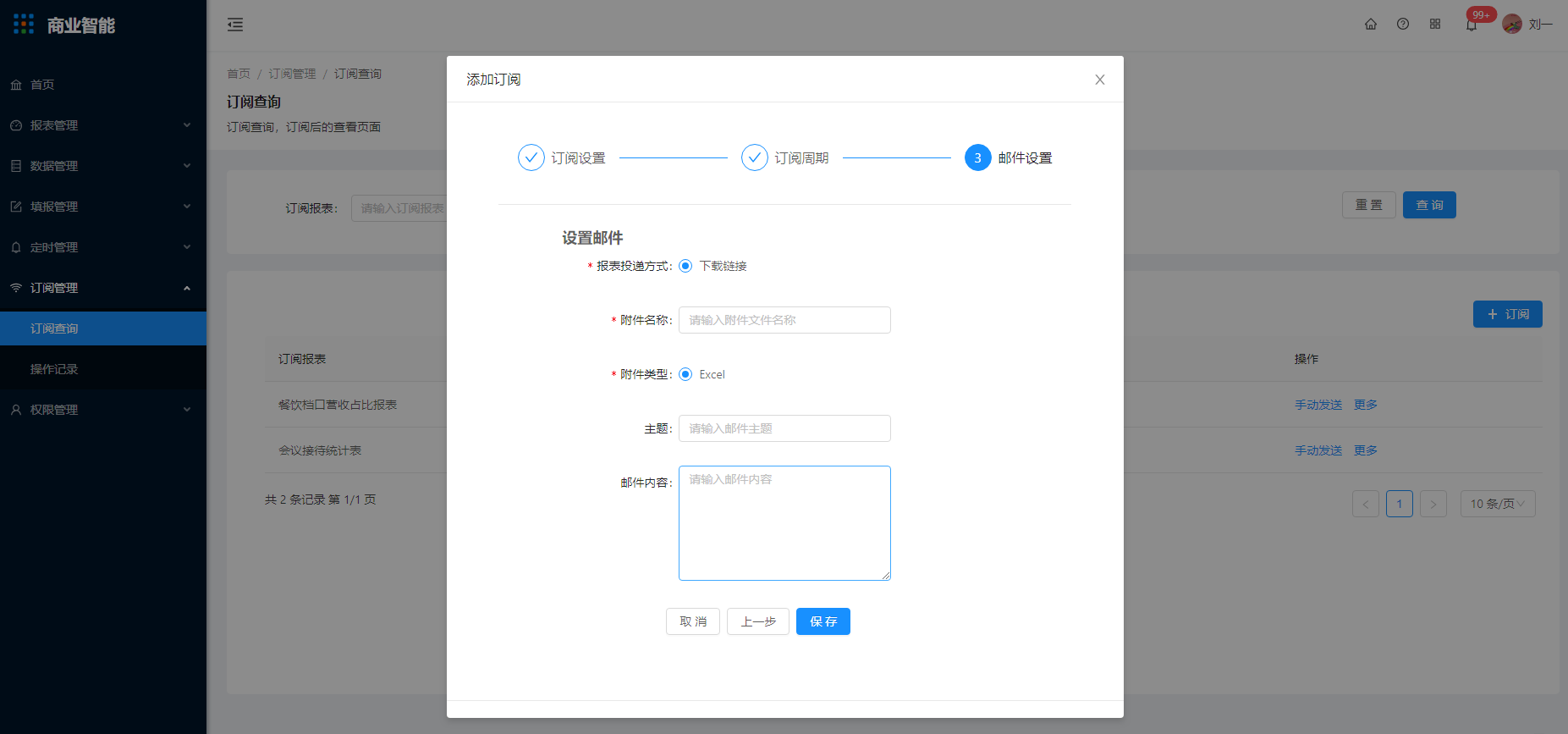The image size is (1568, 734).
Task: Expand the 报表管理 sidebar menu
Action: tap(103, 125)
